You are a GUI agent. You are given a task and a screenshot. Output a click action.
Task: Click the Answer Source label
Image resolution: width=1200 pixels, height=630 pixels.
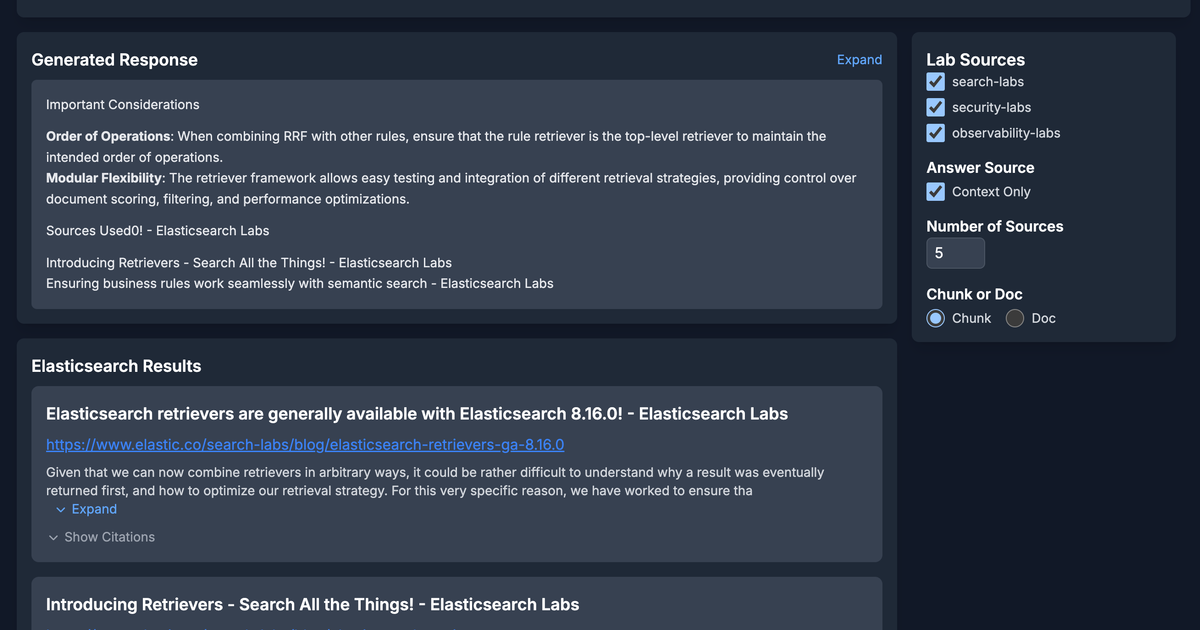tap(980, 168)
